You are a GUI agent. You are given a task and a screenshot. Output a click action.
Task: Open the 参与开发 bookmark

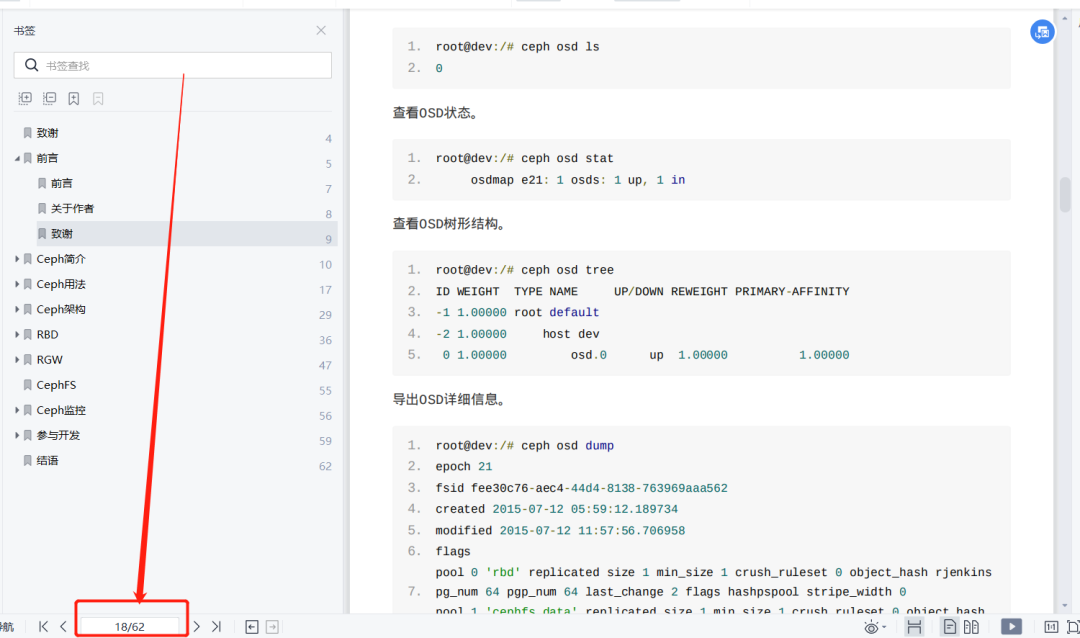tap(58, 435)
